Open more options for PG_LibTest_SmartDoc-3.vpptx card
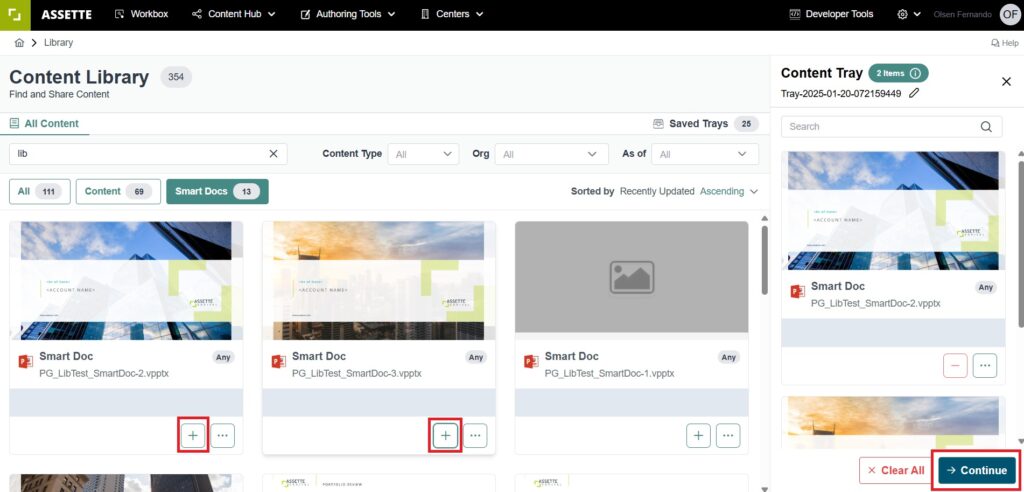Viewport: 1024px width, 492px height. (475, 435)
